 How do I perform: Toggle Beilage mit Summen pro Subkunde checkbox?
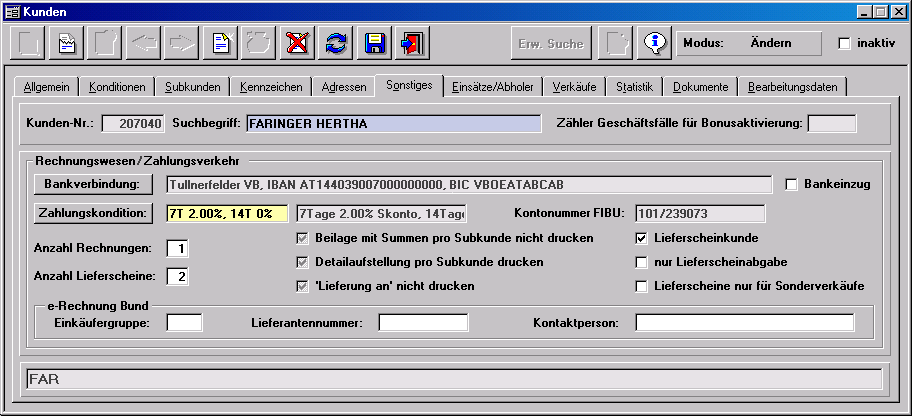tap(302, 238)
